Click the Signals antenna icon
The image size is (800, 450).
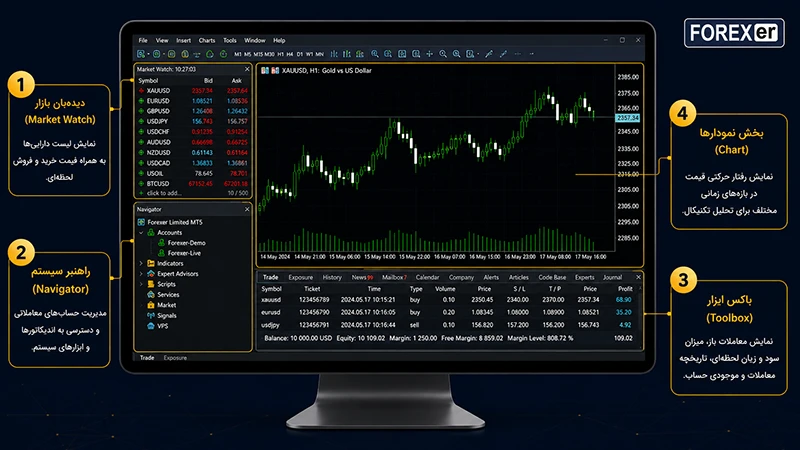(151, 315)
